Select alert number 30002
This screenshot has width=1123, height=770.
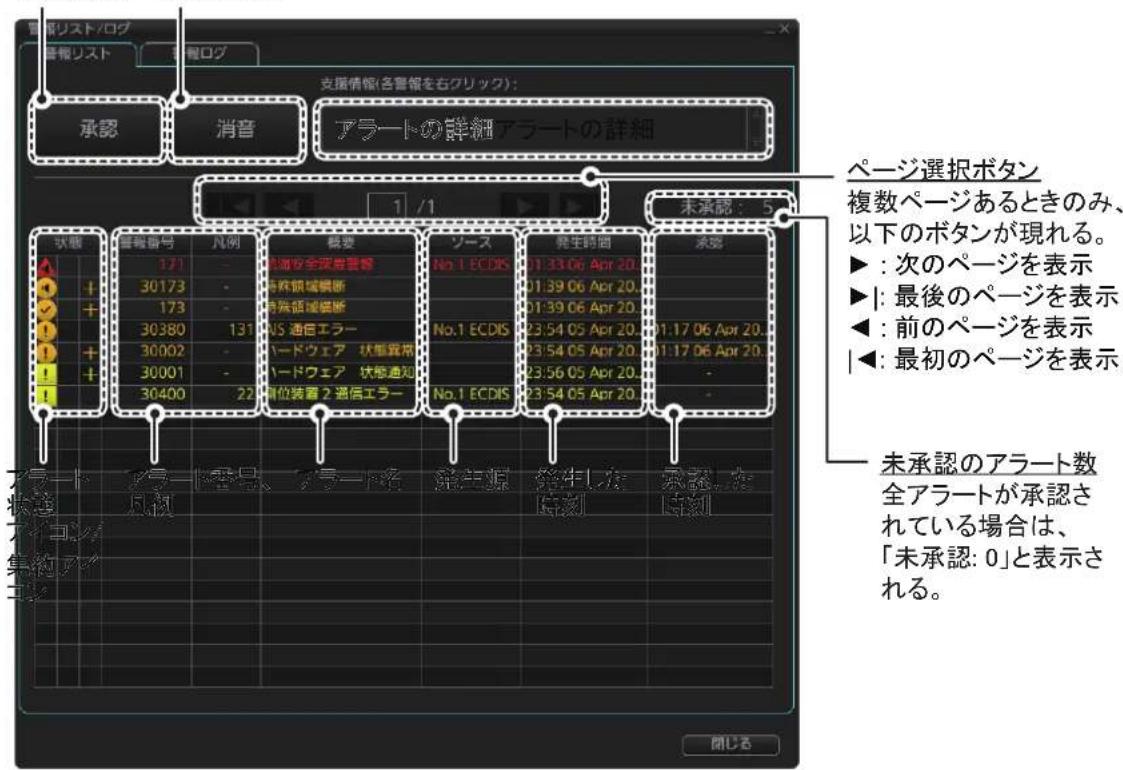click(x=162, y=350)
